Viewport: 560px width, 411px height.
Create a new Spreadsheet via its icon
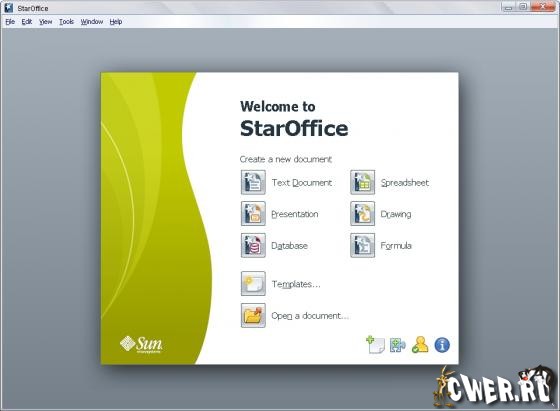pyautogui.click(x=362, y=182)
